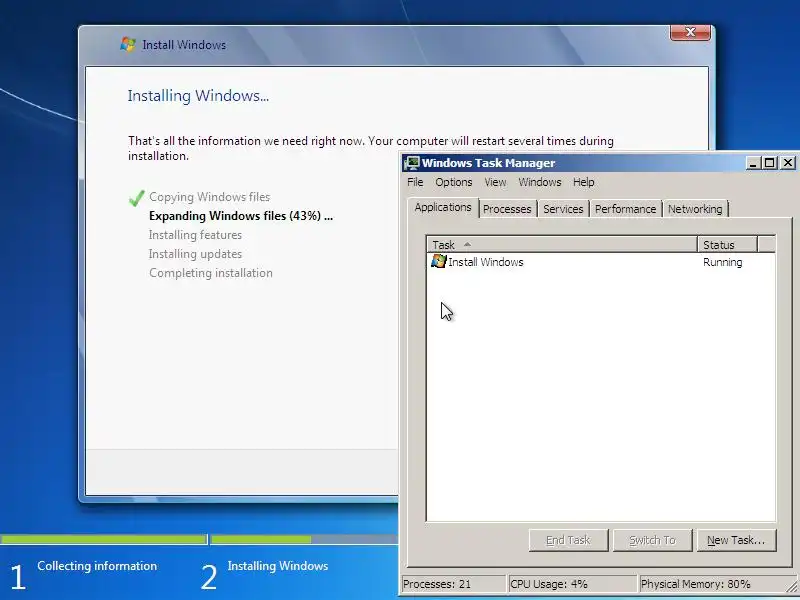Click the Task Manager resize grip
The width and height of the screenshot is (800, 600).
pyautogui.click(x=791, y=586)
